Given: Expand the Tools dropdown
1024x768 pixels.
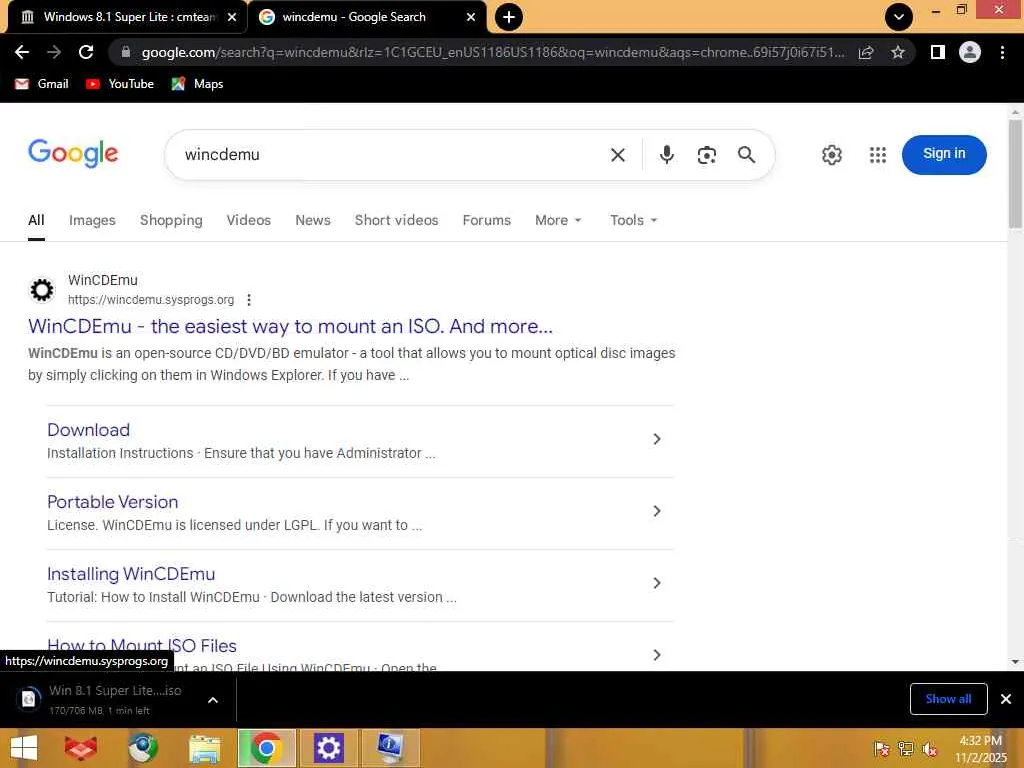Looking at the screenshot, I should [x=633, y=220].
